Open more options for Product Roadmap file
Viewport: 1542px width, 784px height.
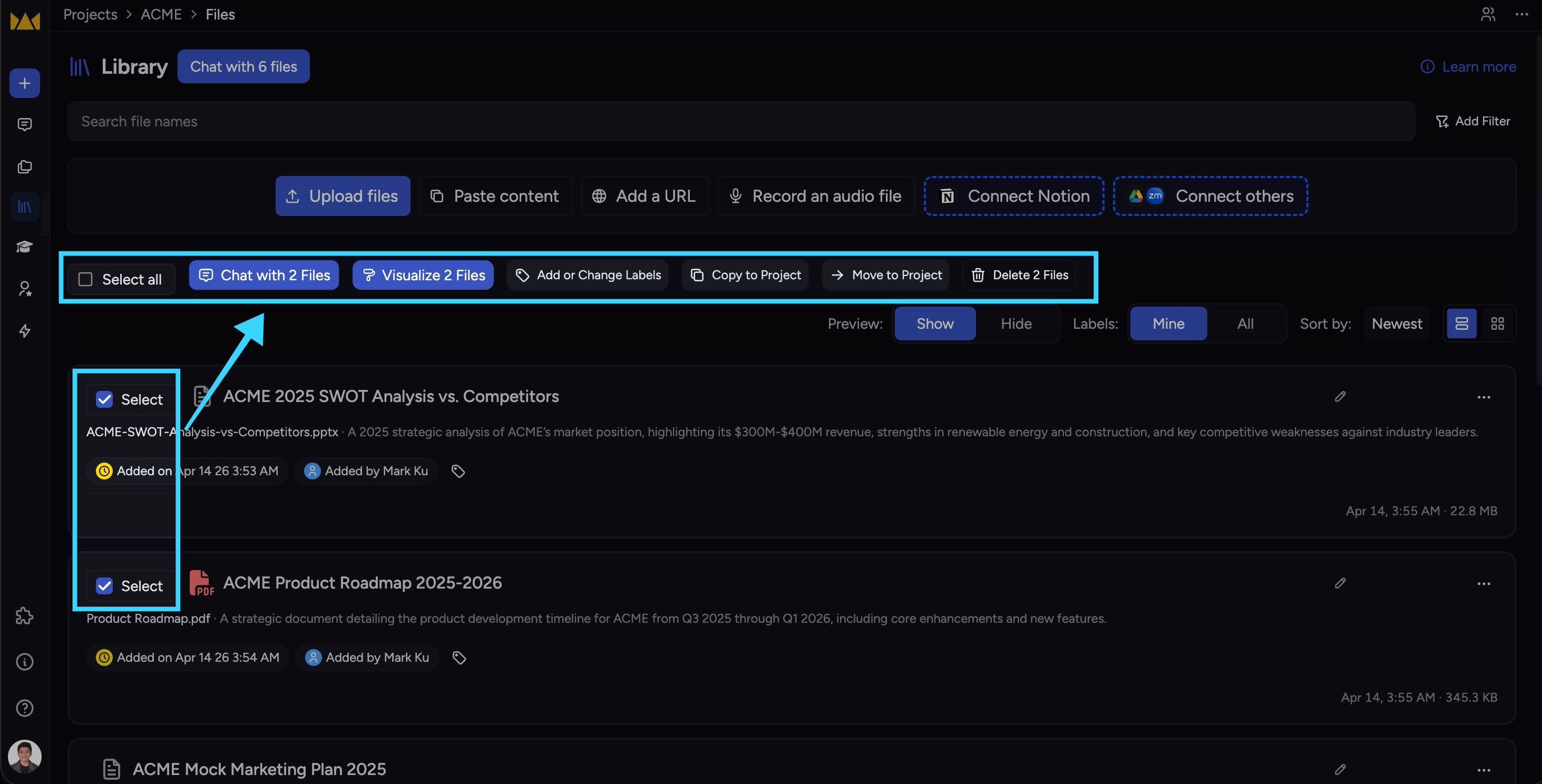1484,583
